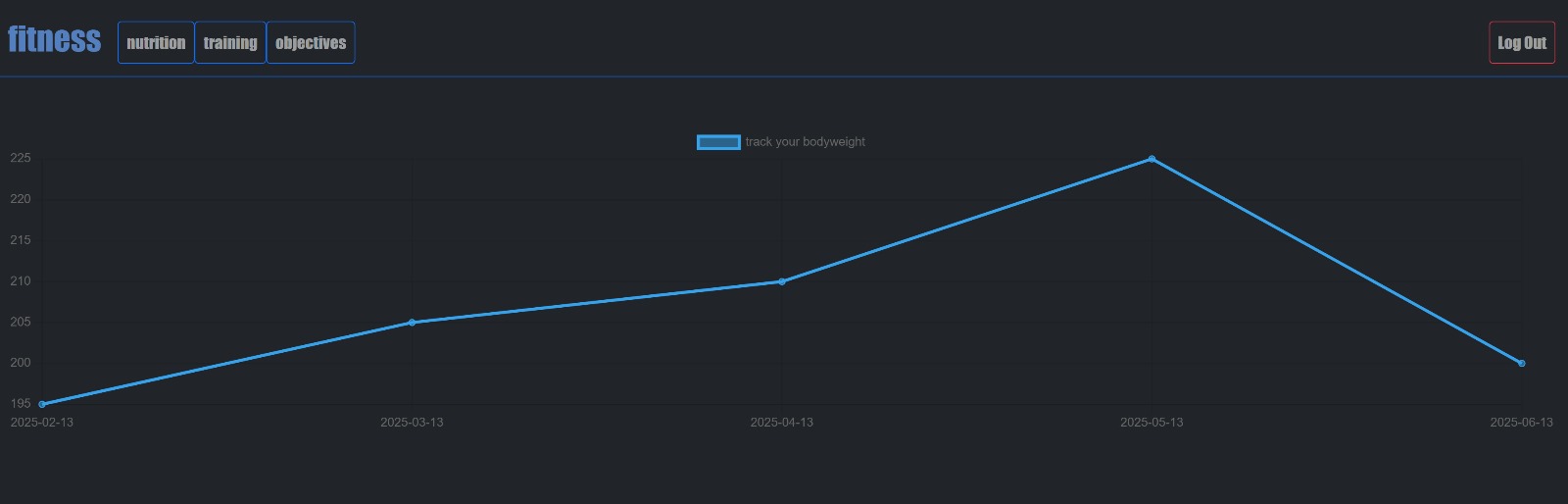The width and height of the screenshot is (1568, 504).
Task: Click the last data point at 200
Action: tap(1522, 364)
